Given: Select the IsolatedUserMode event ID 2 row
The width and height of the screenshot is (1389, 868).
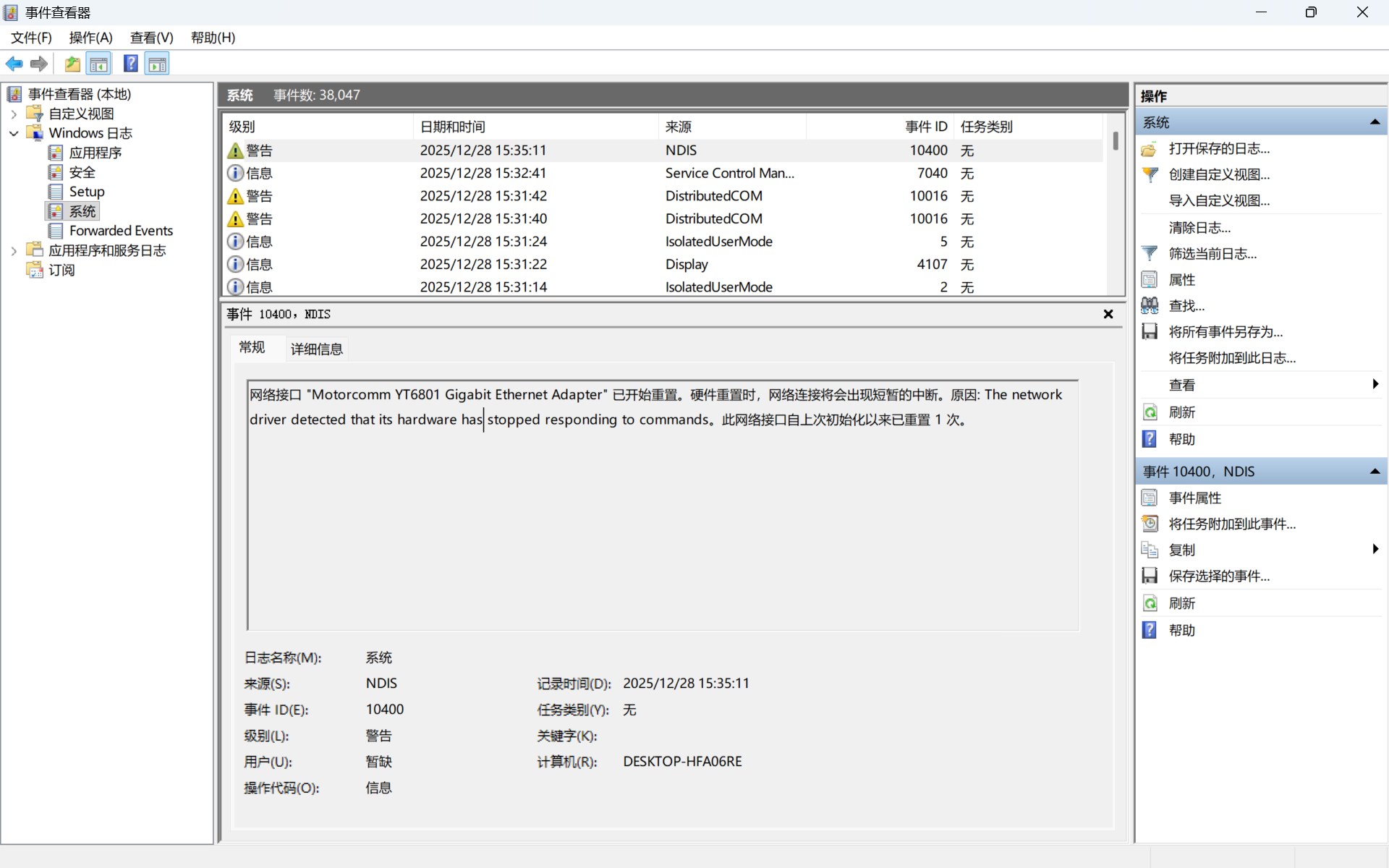Looking at the screenshot, I should click(662, 287).
